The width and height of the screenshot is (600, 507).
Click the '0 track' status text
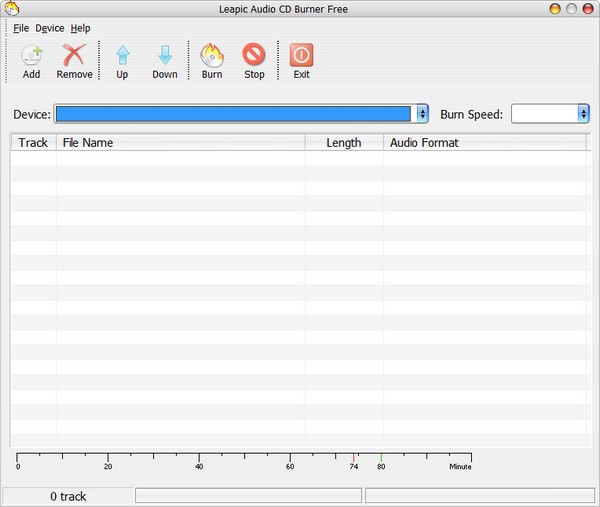(68, 496)
